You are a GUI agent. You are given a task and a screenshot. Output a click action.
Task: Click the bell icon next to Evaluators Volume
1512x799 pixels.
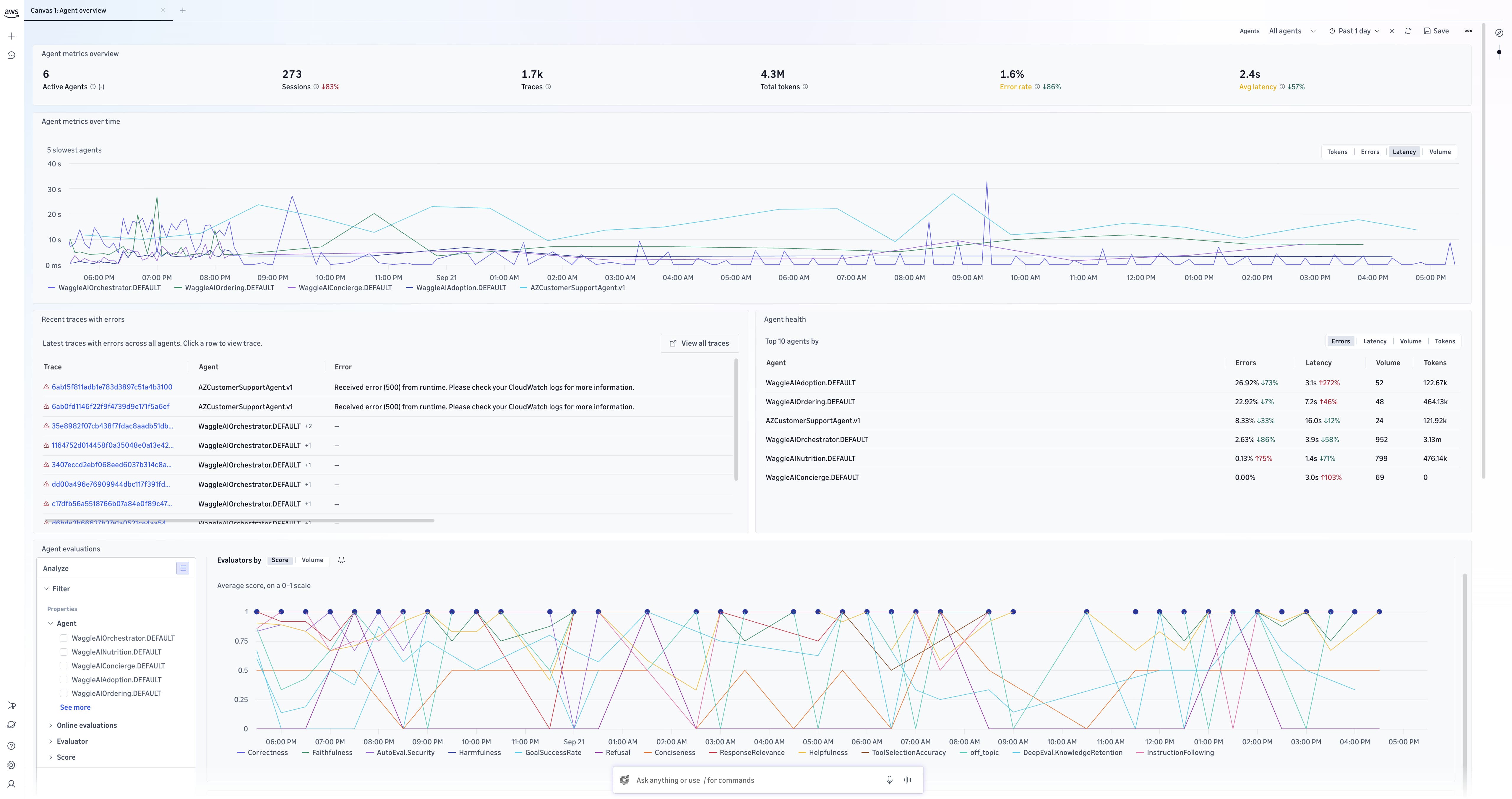341,560
